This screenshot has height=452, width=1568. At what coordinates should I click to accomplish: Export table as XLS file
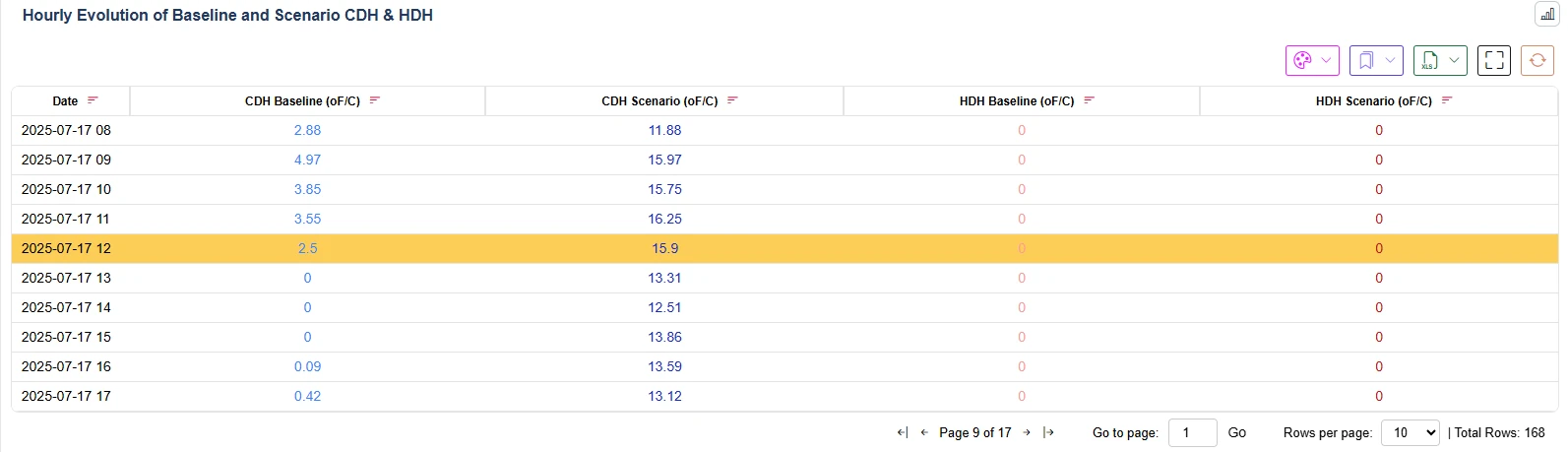click(x=1430, y=60)
